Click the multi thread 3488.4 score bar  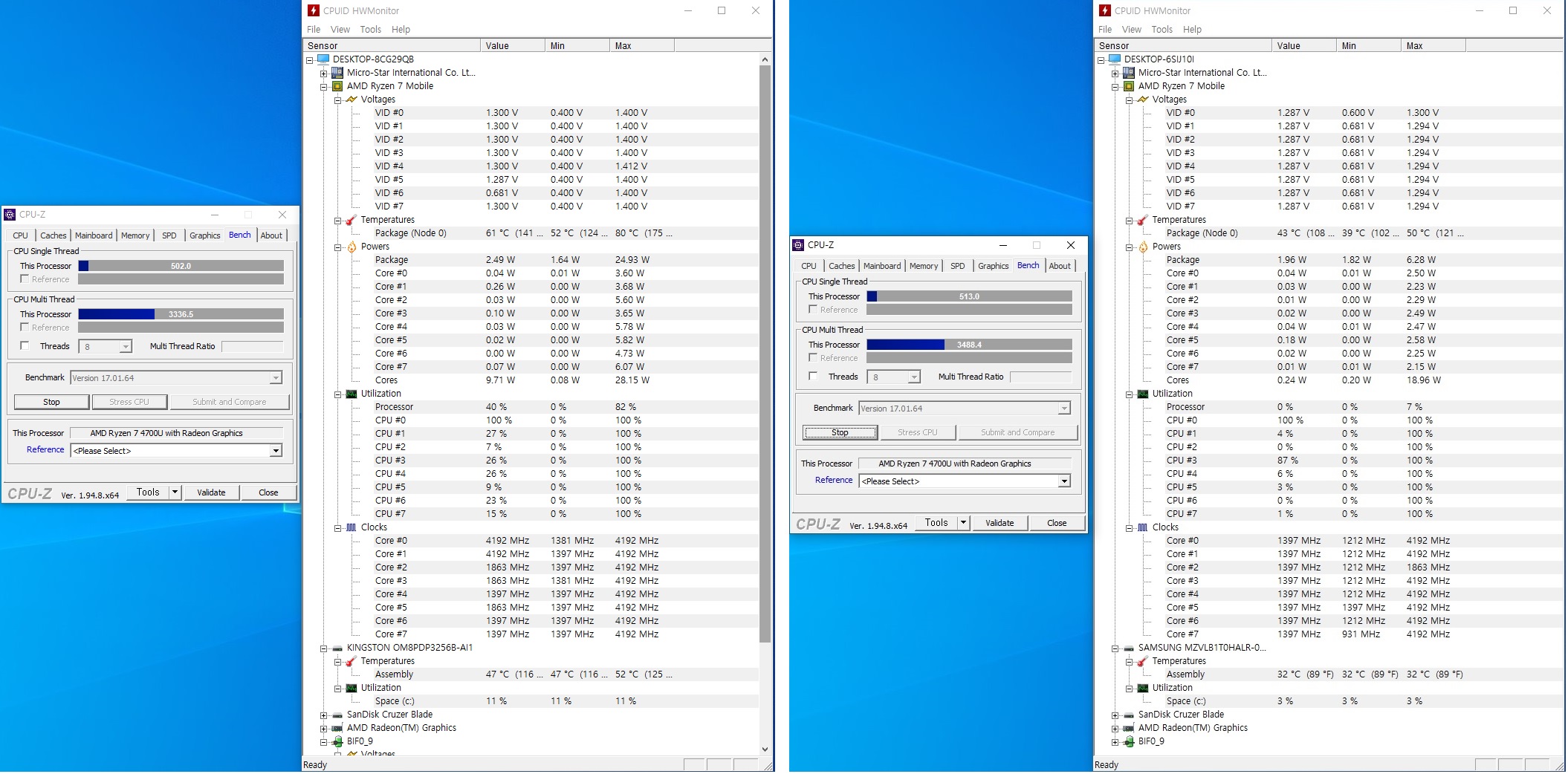[x=969, y=345]
